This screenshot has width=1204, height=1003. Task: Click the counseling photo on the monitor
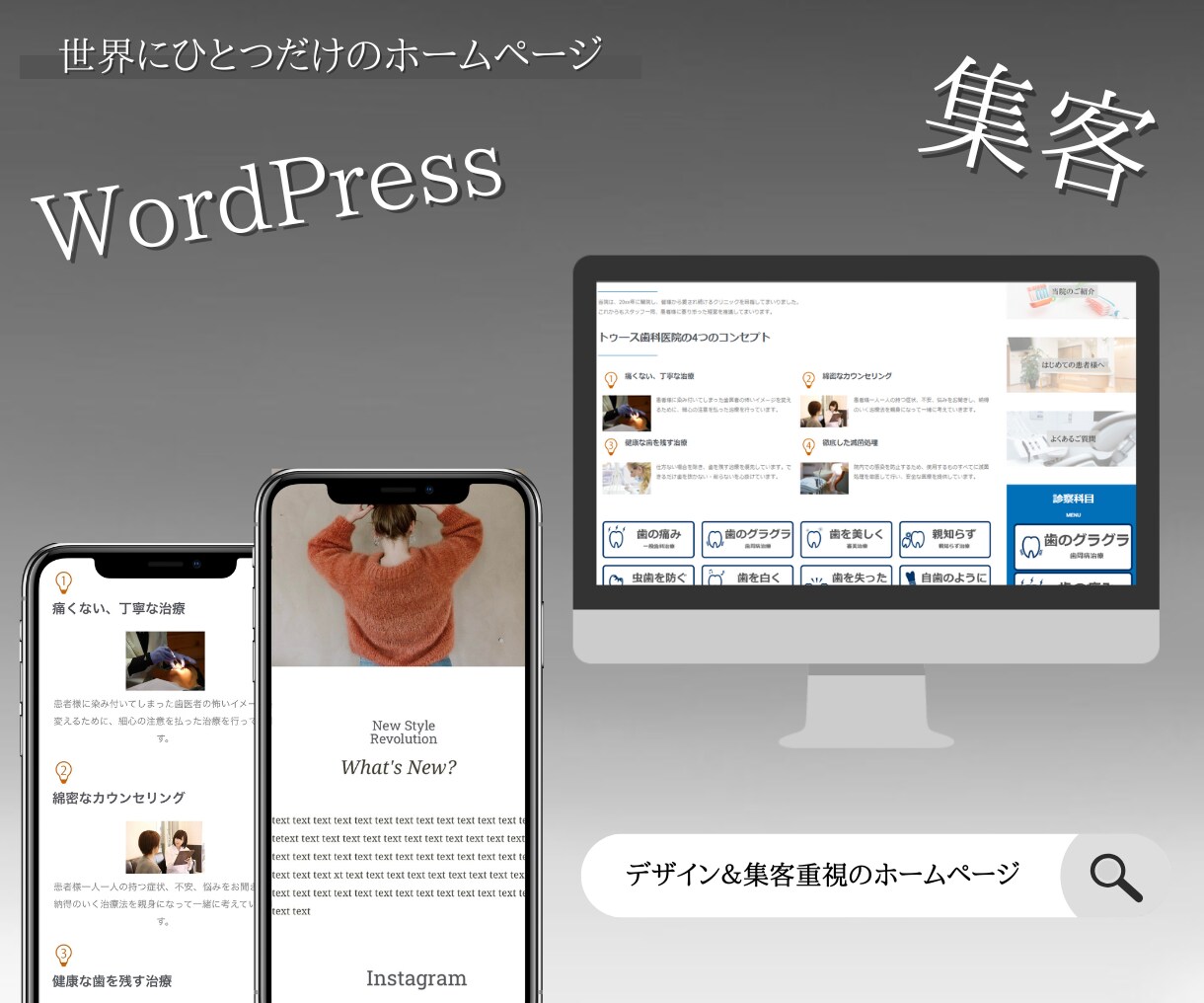tap(824, 413)
